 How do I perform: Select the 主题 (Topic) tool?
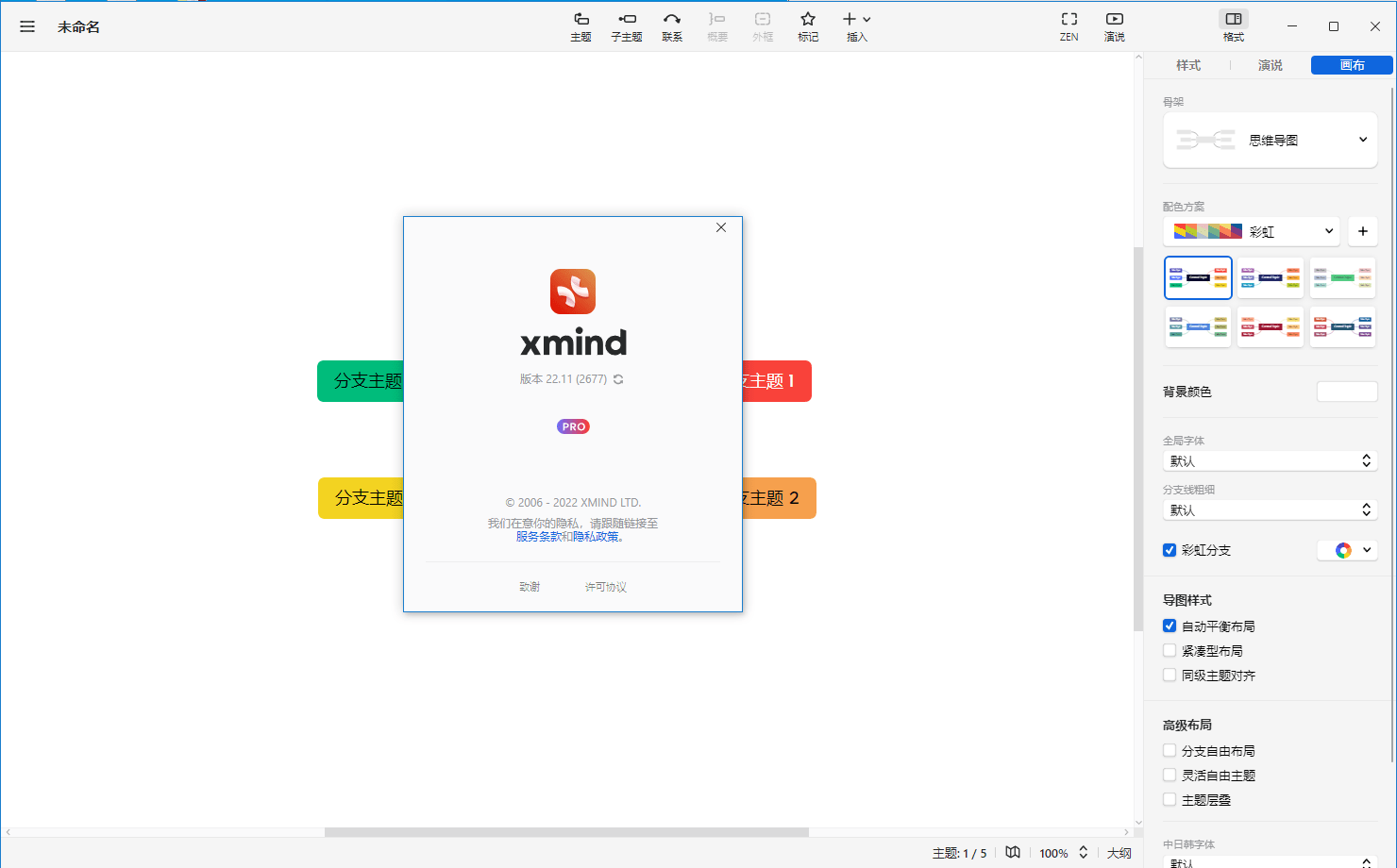pos(581,25)
